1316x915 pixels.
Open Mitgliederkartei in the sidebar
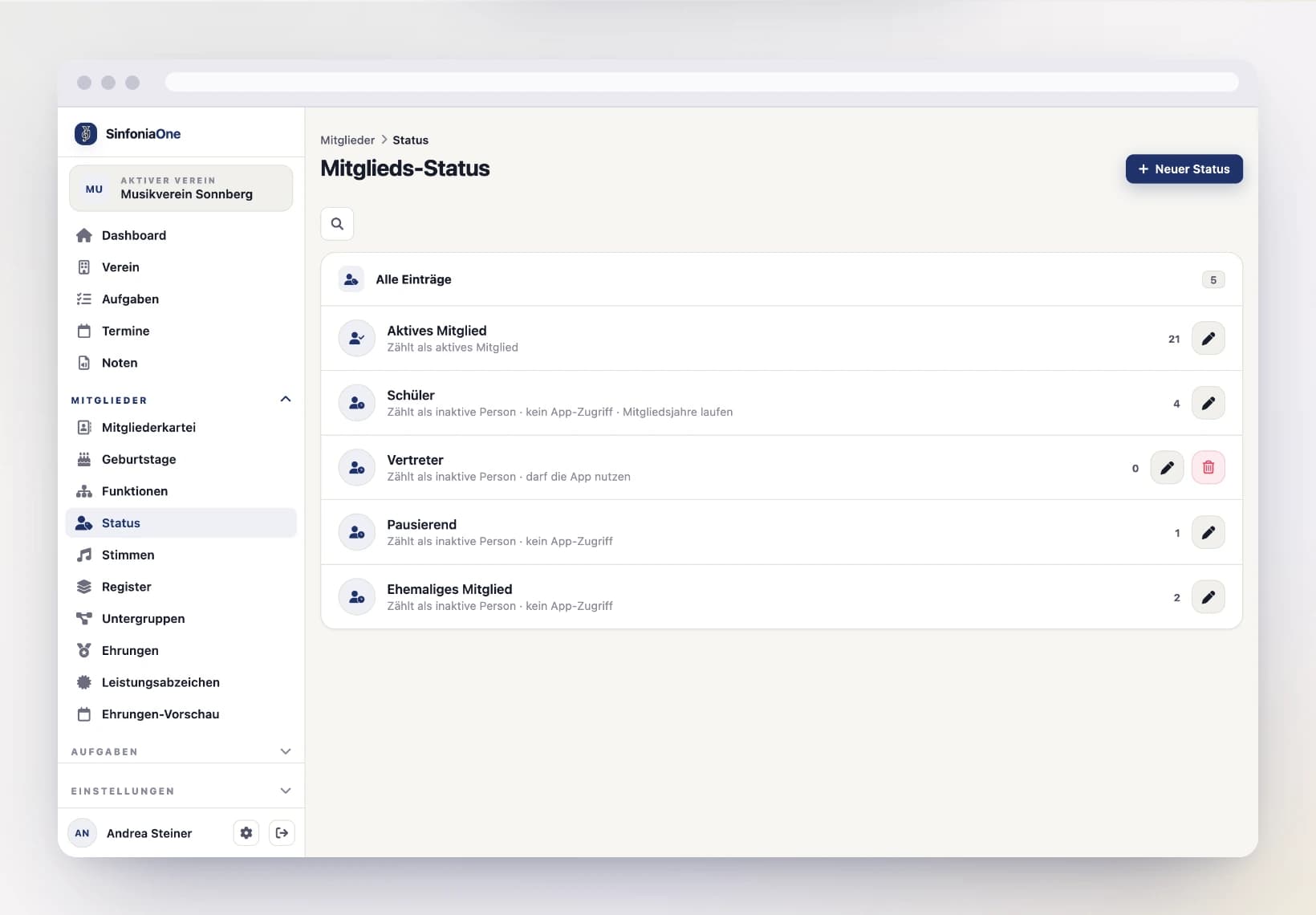tap(181, 427)
